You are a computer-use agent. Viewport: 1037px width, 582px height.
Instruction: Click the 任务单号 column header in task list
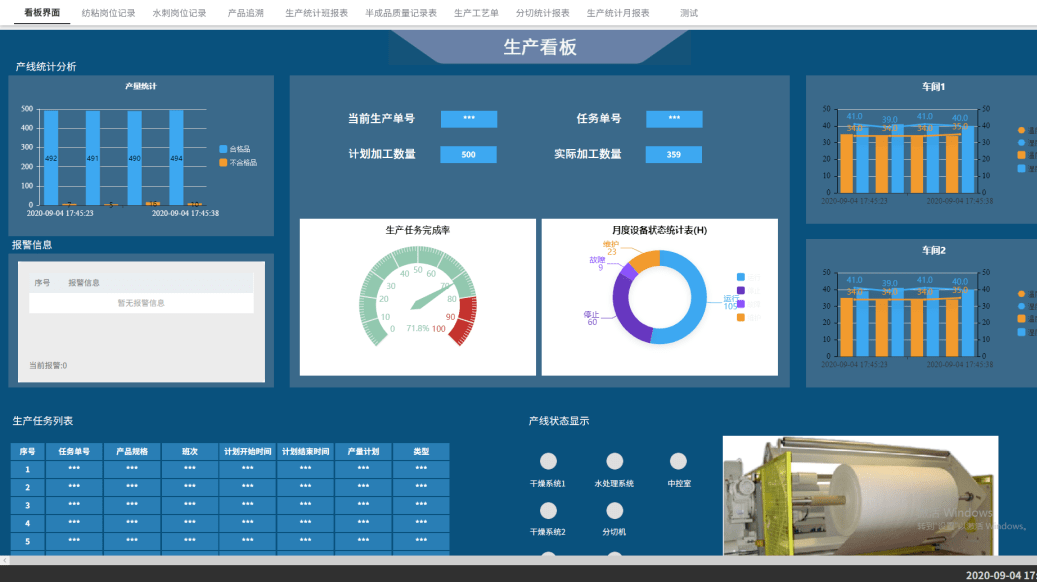(x=73, y=452)
